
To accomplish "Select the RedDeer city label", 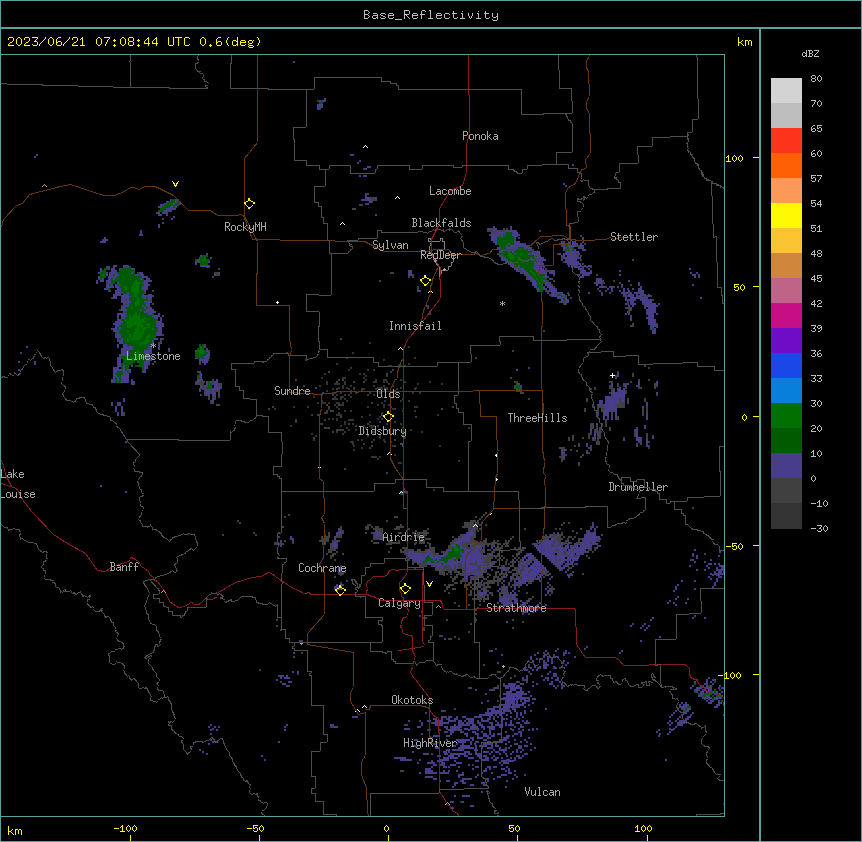I will click(x=440, y=255).
